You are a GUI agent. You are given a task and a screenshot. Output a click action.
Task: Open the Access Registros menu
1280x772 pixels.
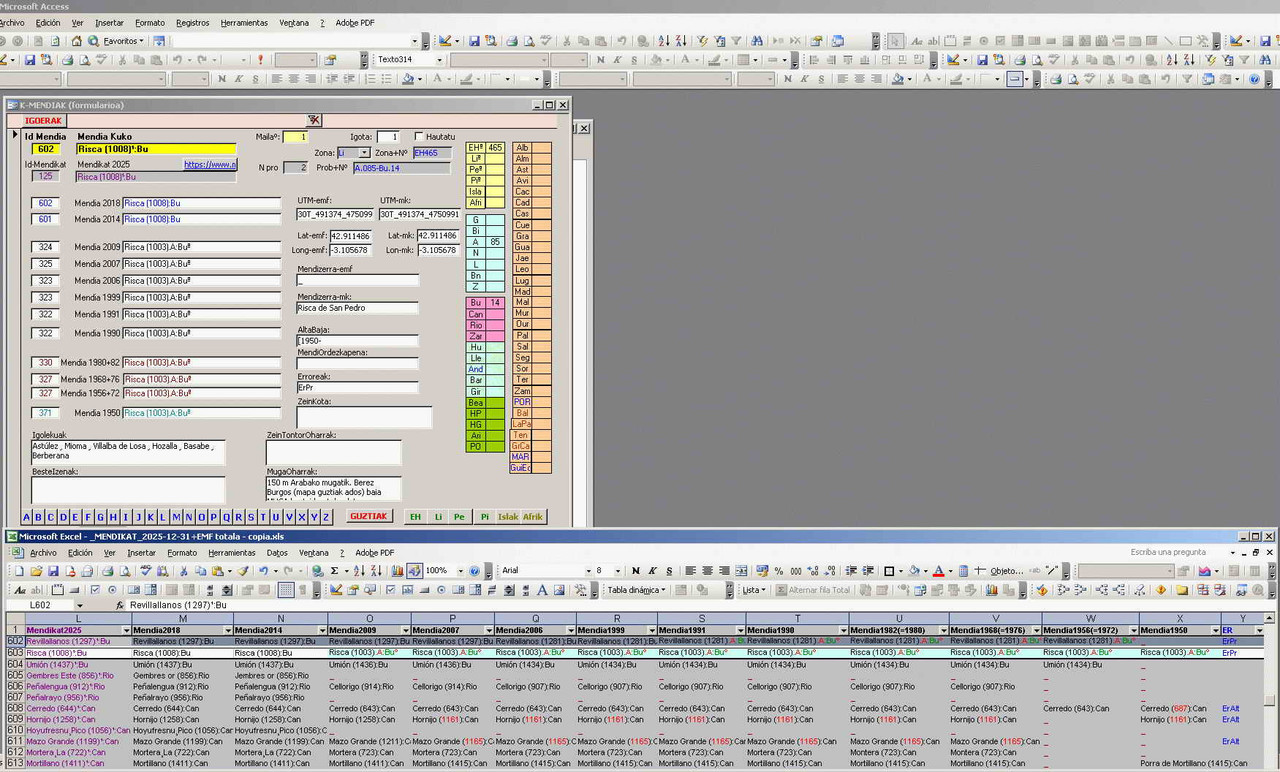[x=193, y=22]
